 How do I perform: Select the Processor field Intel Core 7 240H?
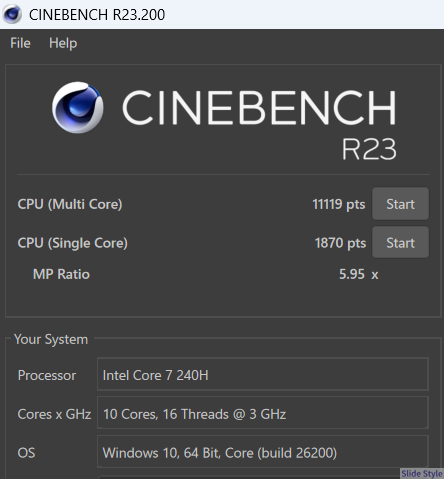[x=263, y=375]
